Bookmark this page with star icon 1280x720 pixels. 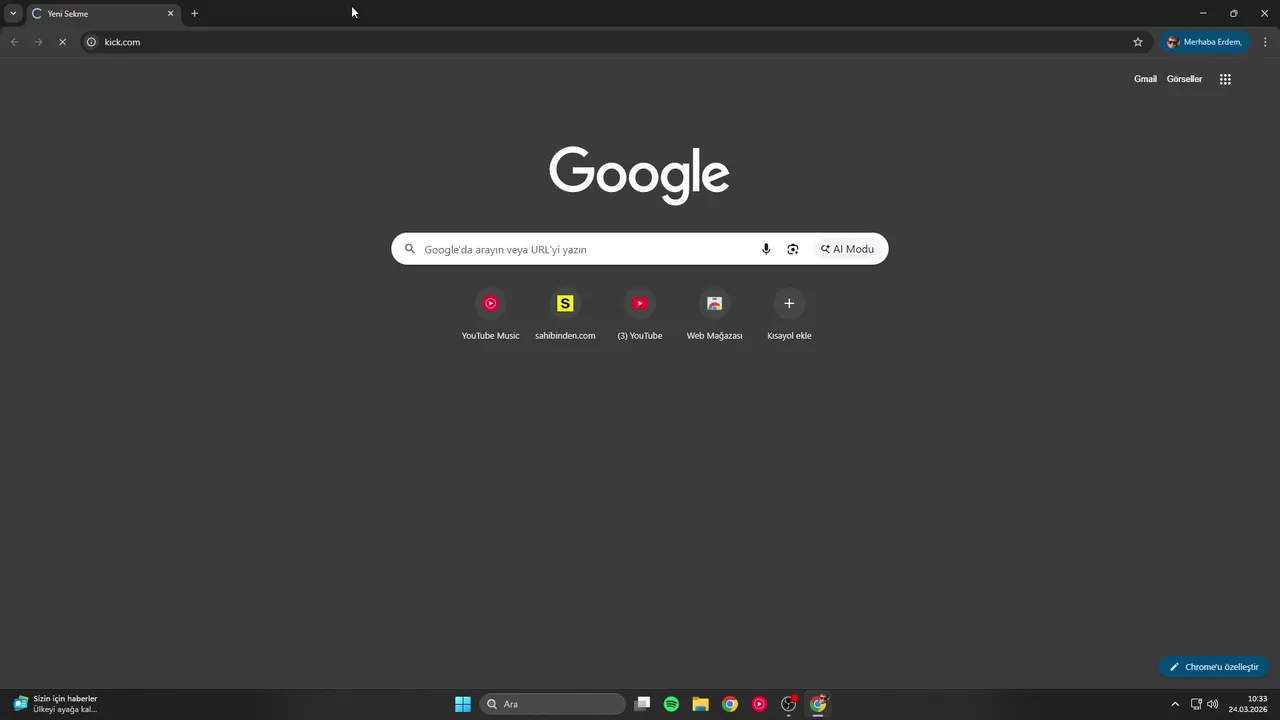[x=1138, y=42]
